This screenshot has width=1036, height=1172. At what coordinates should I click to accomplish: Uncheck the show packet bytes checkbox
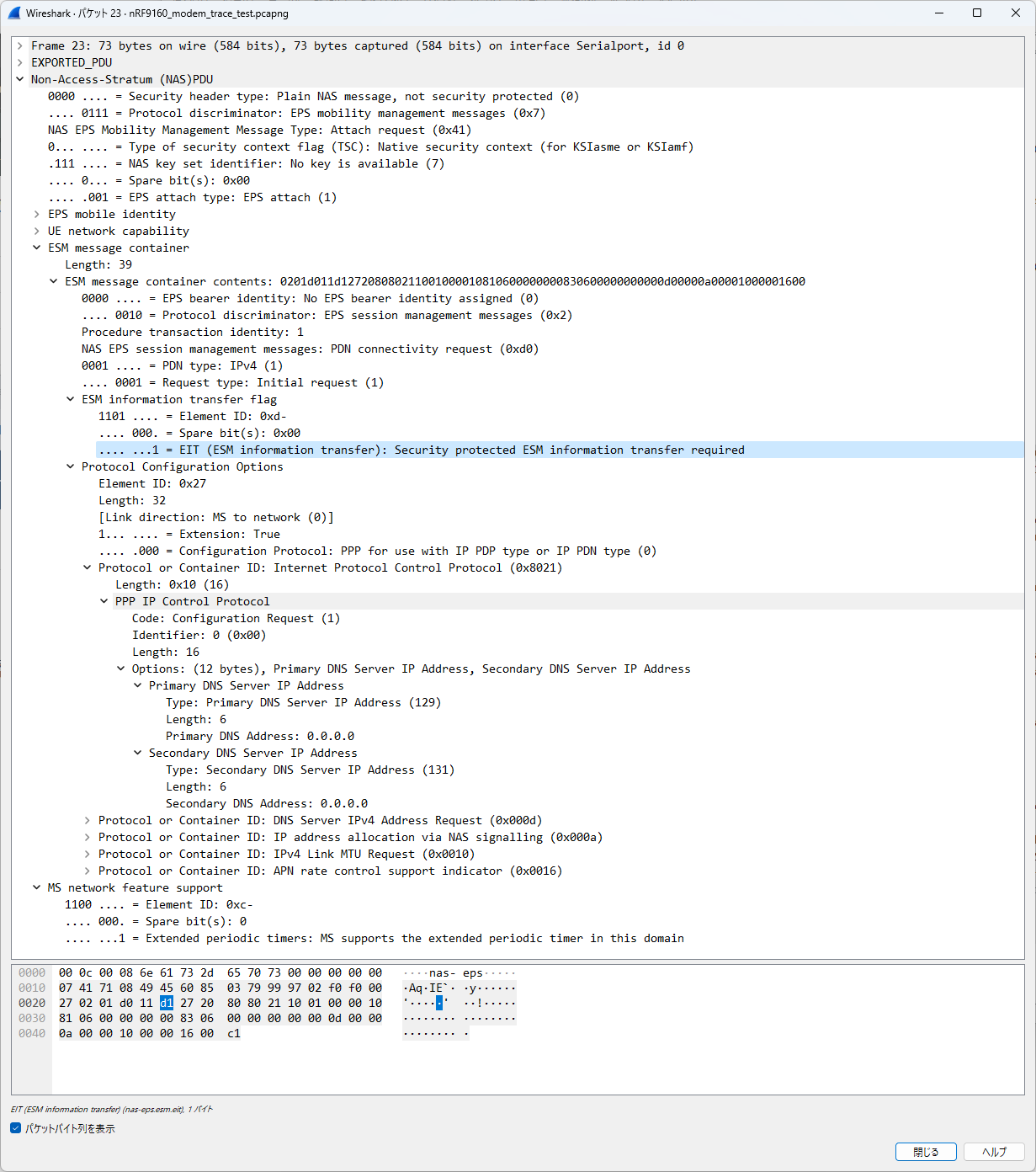[16, 1128]
